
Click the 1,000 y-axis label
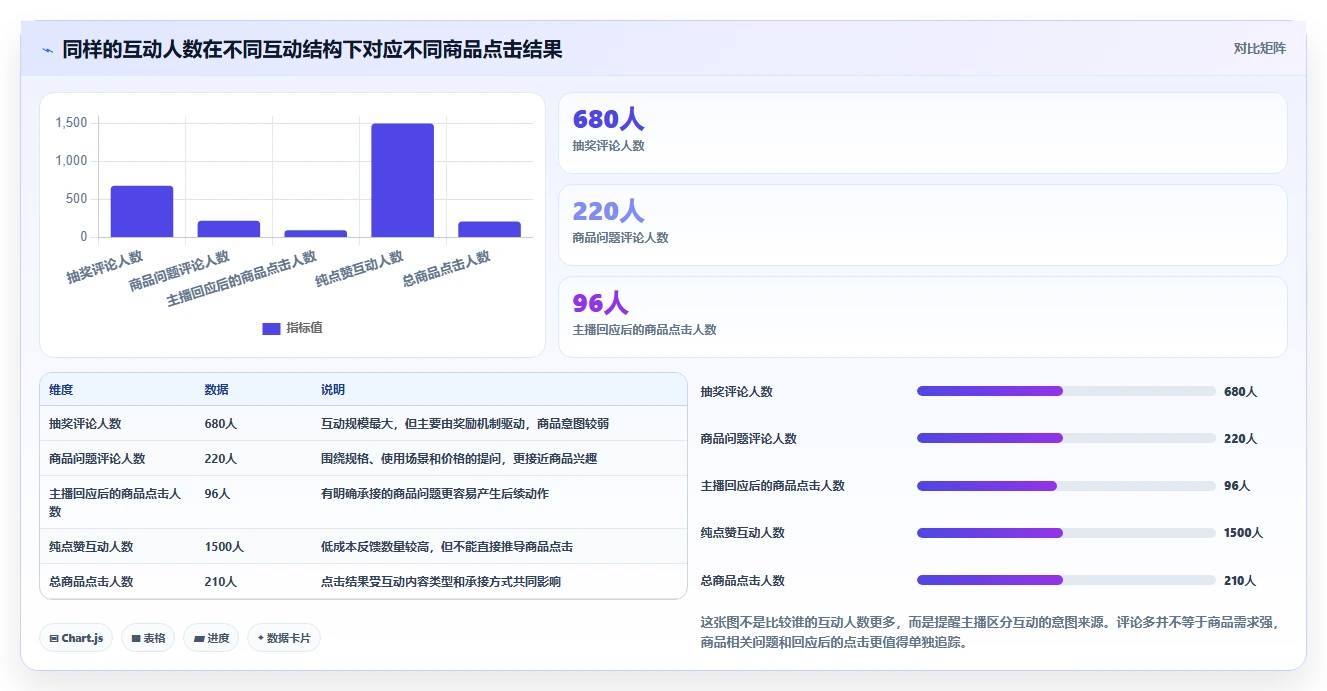pyautogui.click(x=71, y=161)
